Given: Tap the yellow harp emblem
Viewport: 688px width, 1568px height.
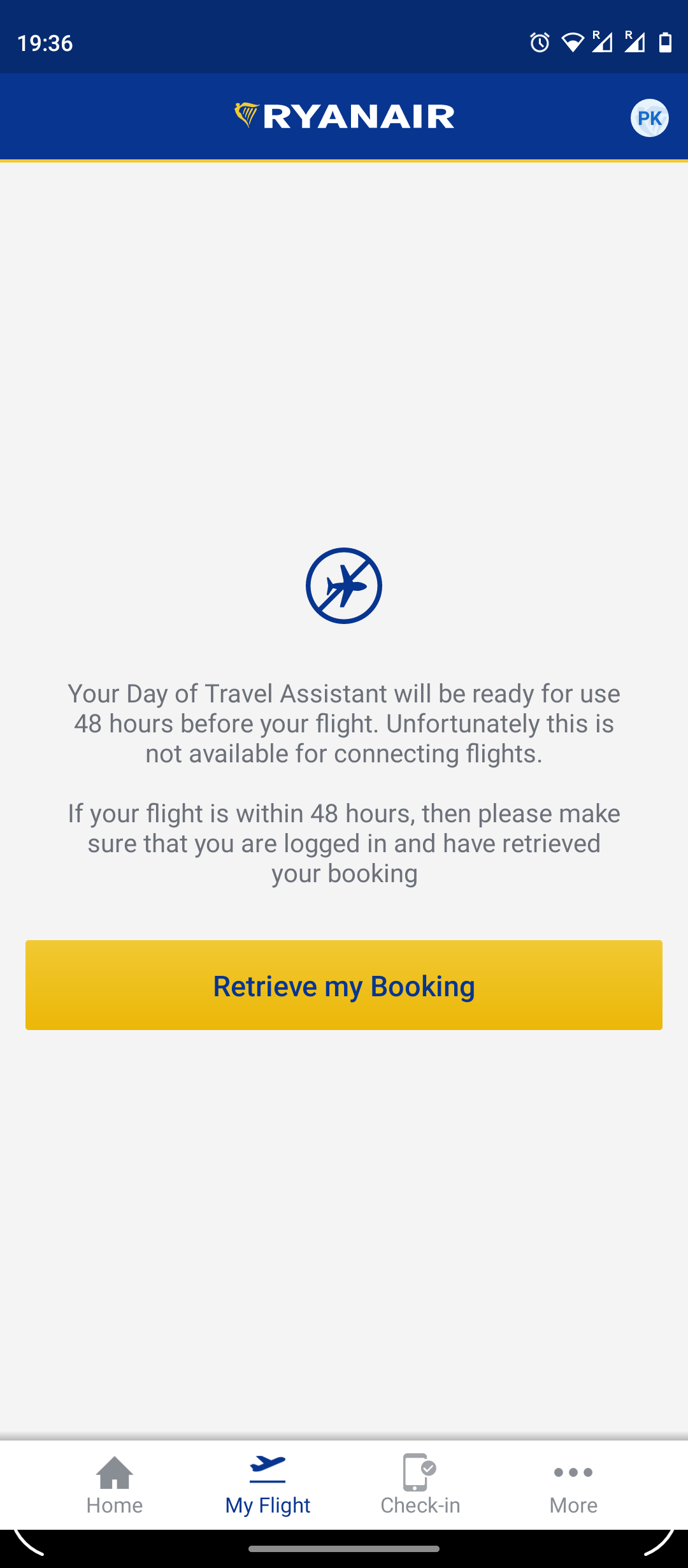Looking at the screenshot, I should (x=247, y=115).
